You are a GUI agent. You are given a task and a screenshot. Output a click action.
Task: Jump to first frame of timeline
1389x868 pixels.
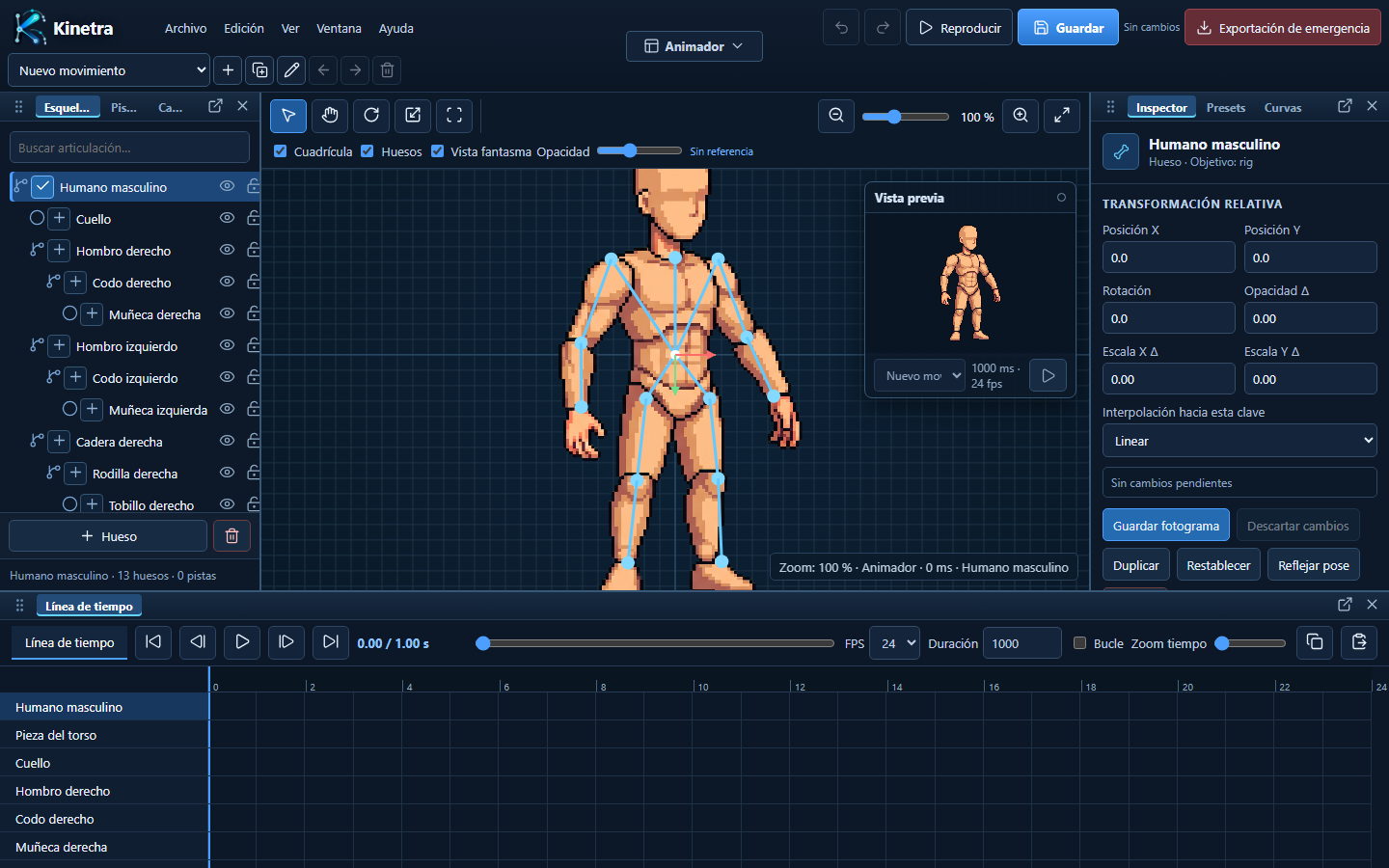tap(153, 642)
